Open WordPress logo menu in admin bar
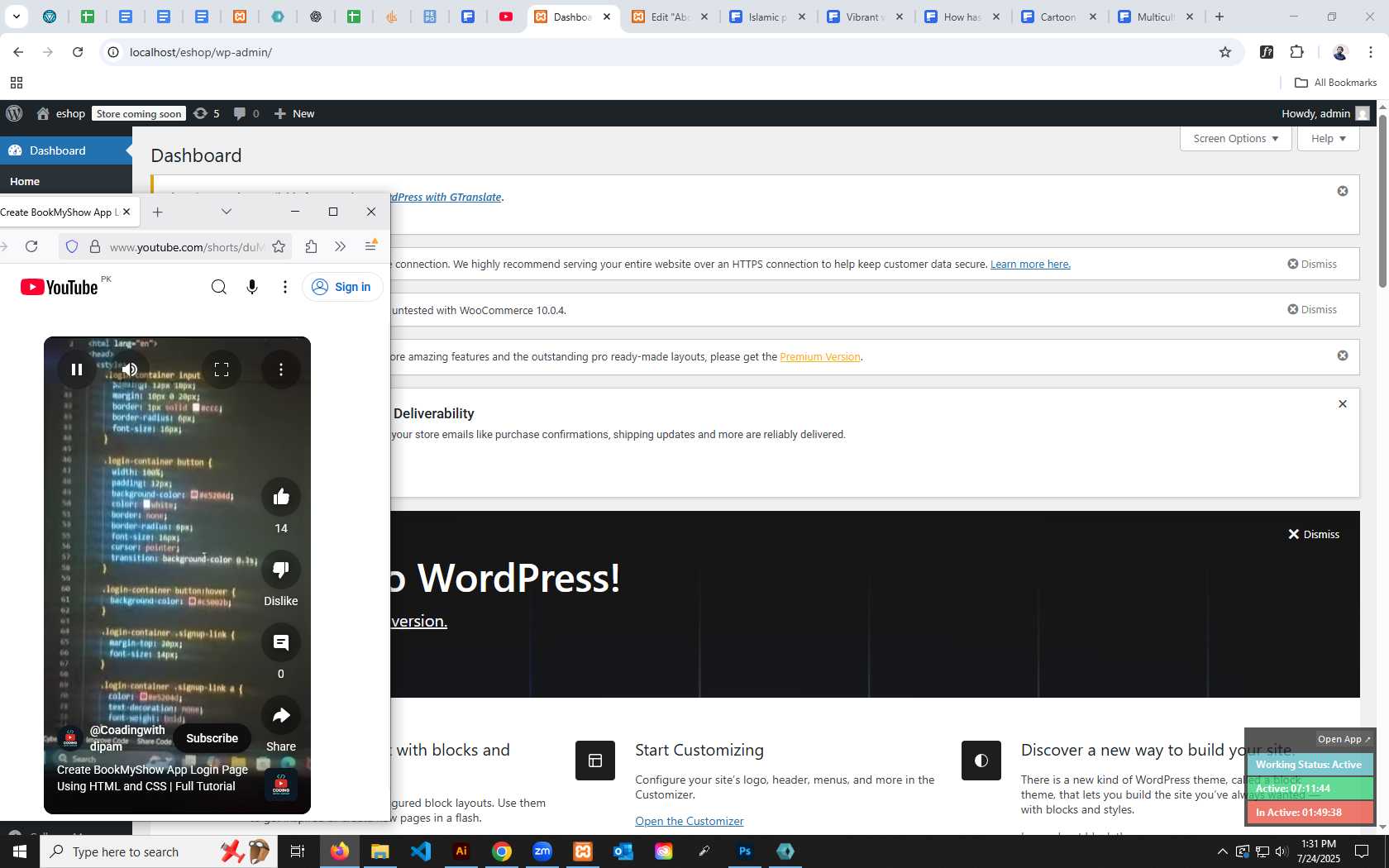 point(14,113)
